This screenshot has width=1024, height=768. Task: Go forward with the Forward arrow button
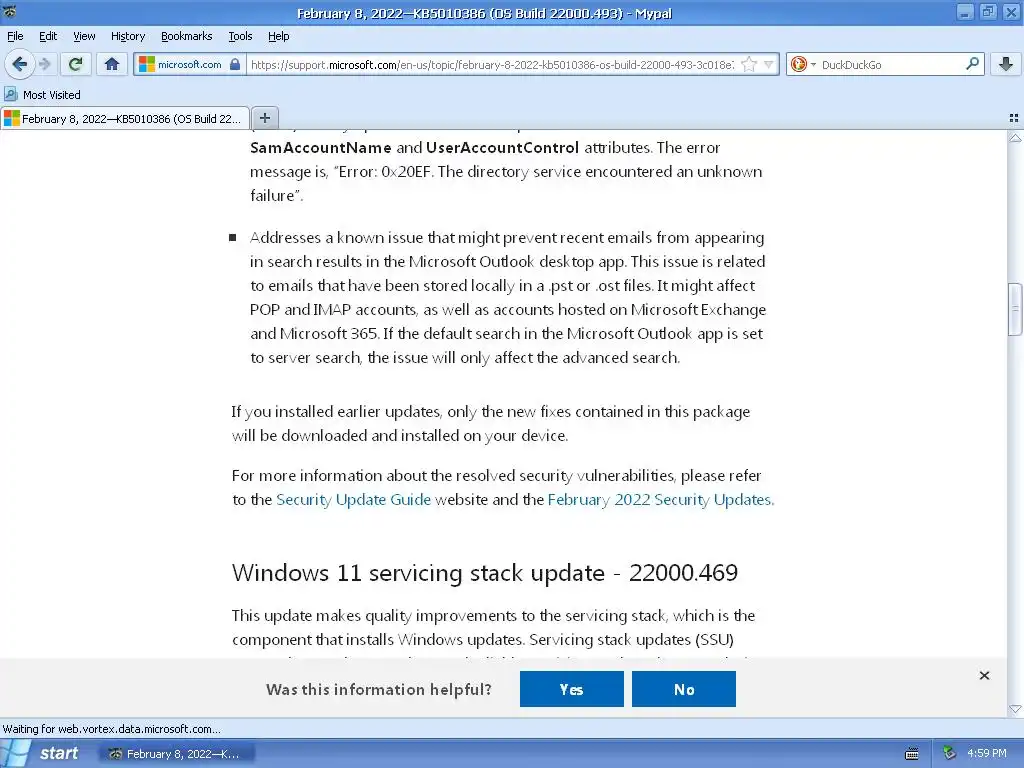click(x=45, y=64)
